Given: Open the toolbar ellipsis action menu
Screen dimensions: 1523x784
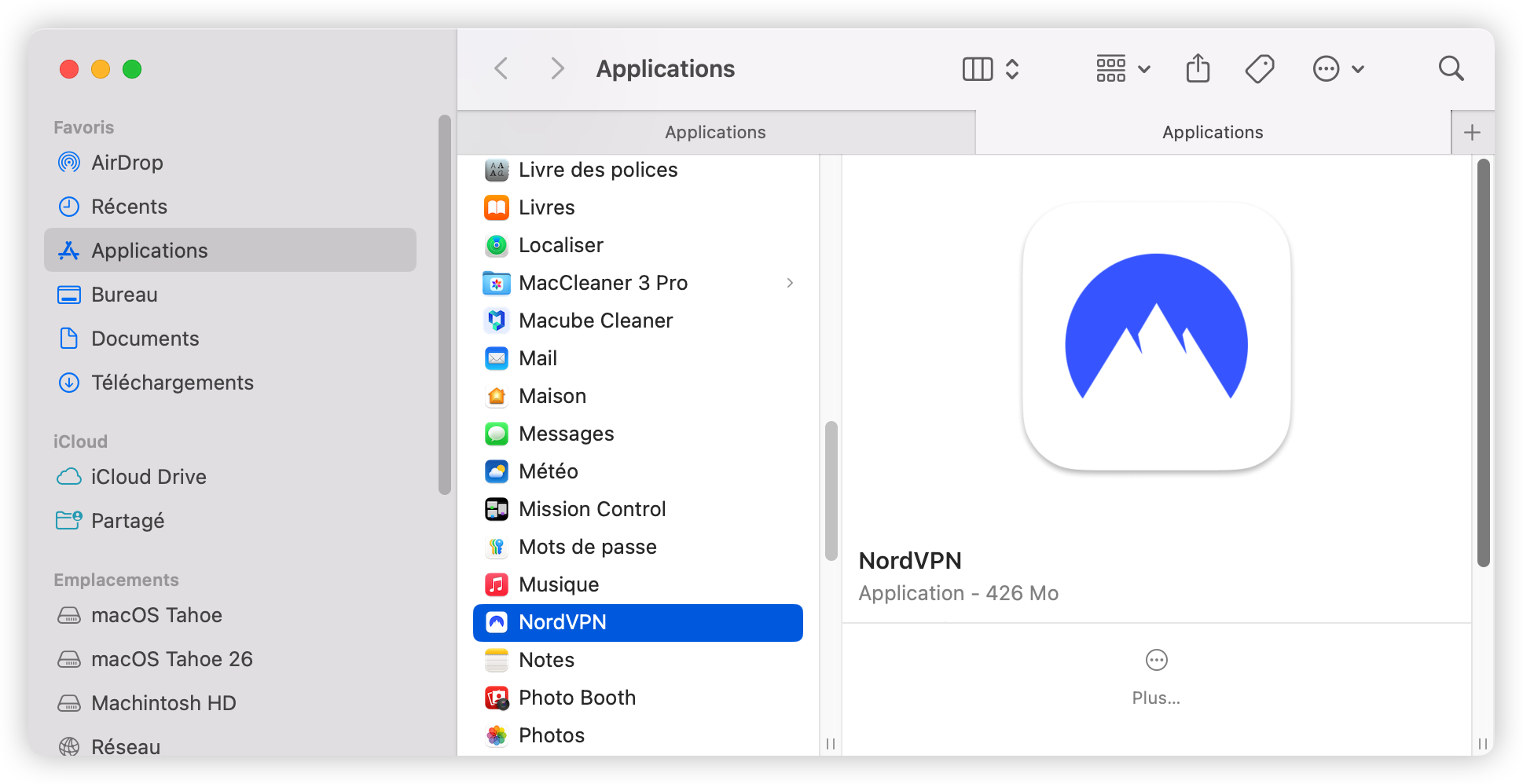Looking at the screenshot, I should [1327, 69].
